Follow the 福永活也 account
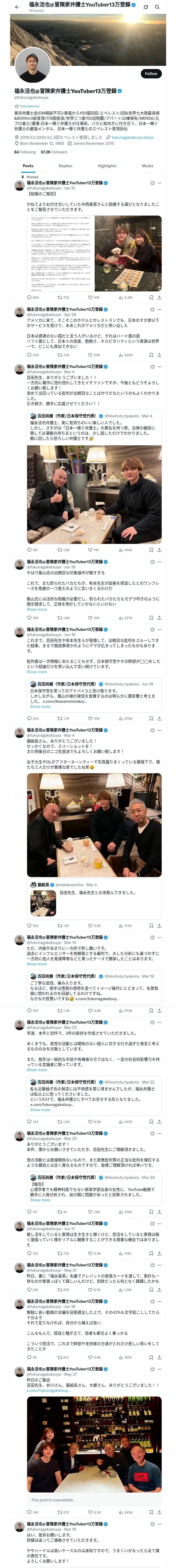This screenshot has width=176, height=1568. pos(151,74)
